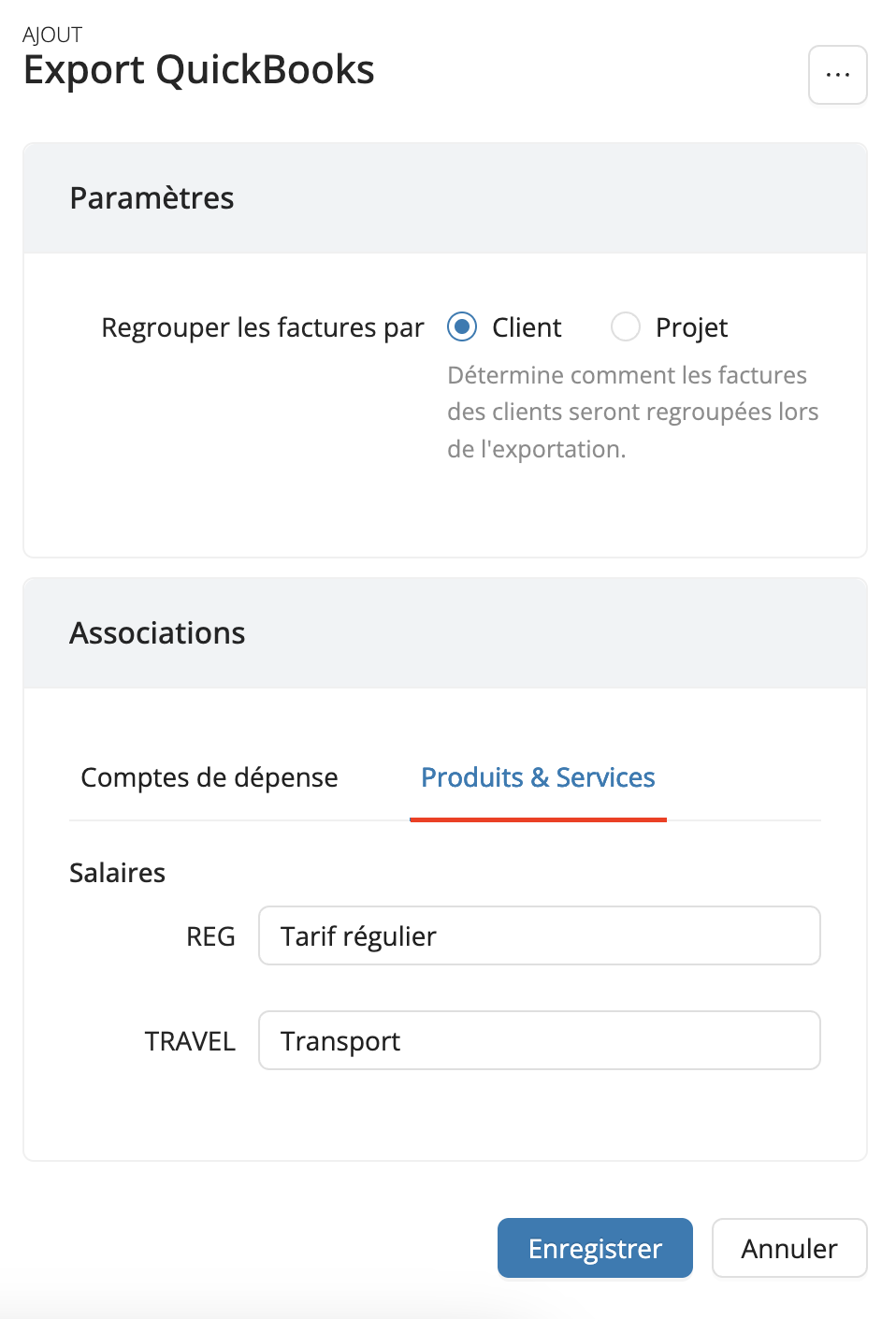Click the Associations section header
This screenshot has height=1319, width=896.
click(157, 633)
